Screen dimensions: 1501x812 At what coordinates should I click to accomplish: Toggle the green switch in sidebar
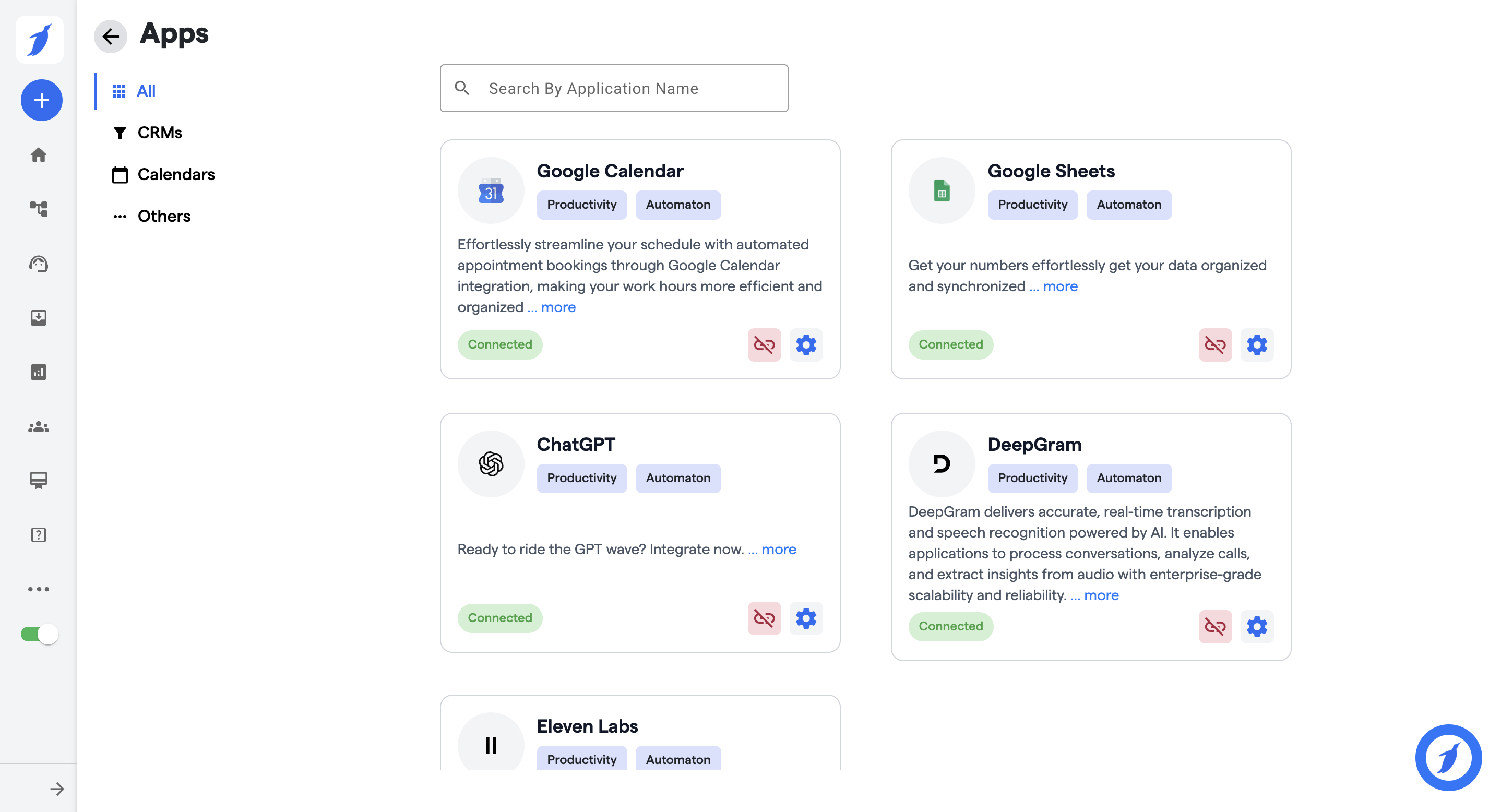click(x=40, y=634)
